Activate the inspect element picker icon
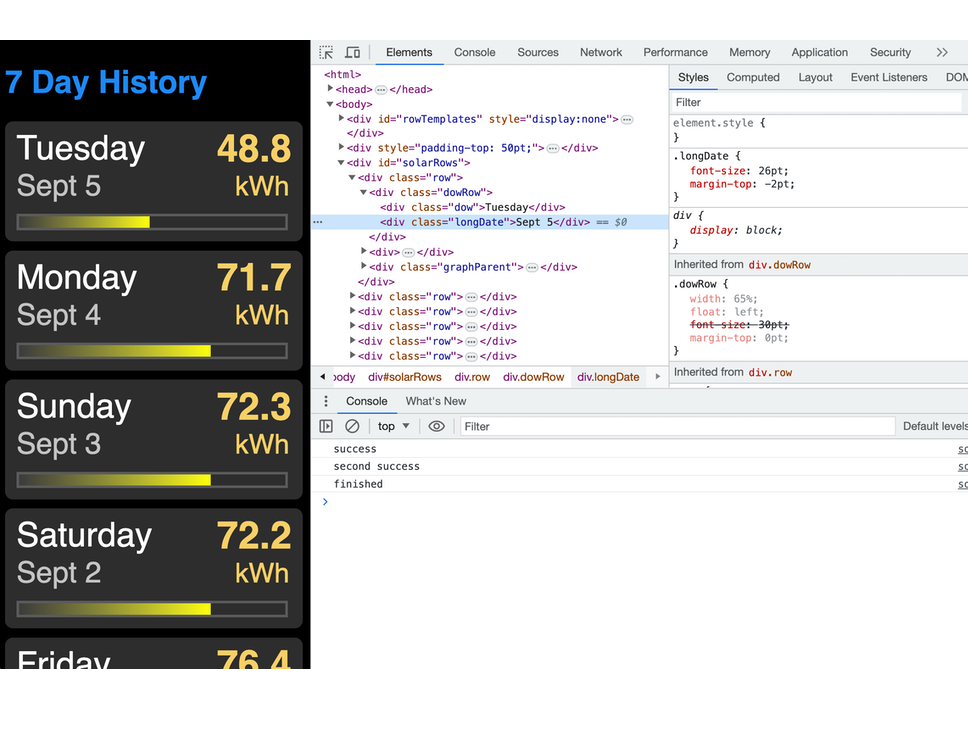The image size is (968, 743). point(326,52)
